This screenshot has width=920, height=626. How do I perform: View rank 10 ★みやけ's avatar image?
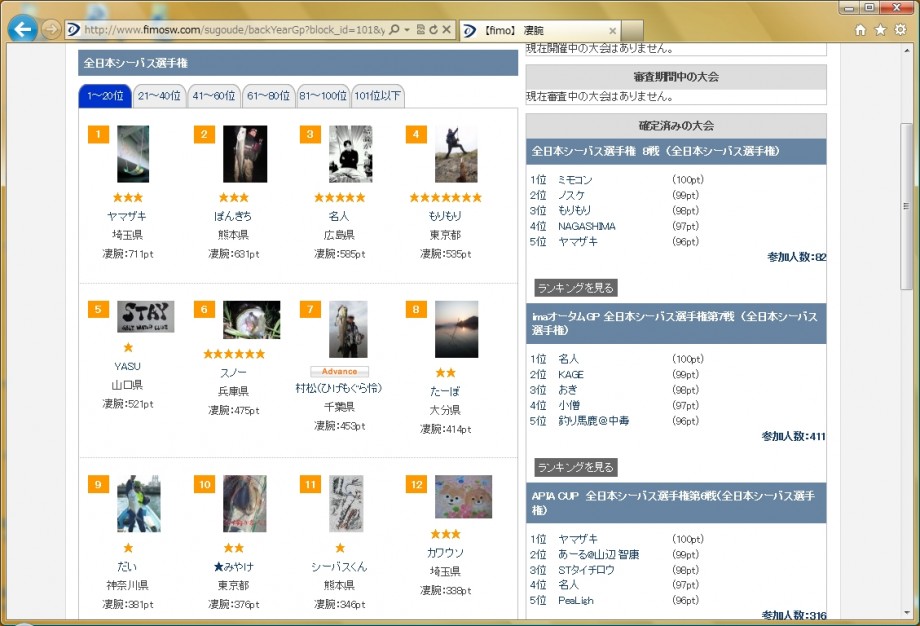tap(245, 503)
